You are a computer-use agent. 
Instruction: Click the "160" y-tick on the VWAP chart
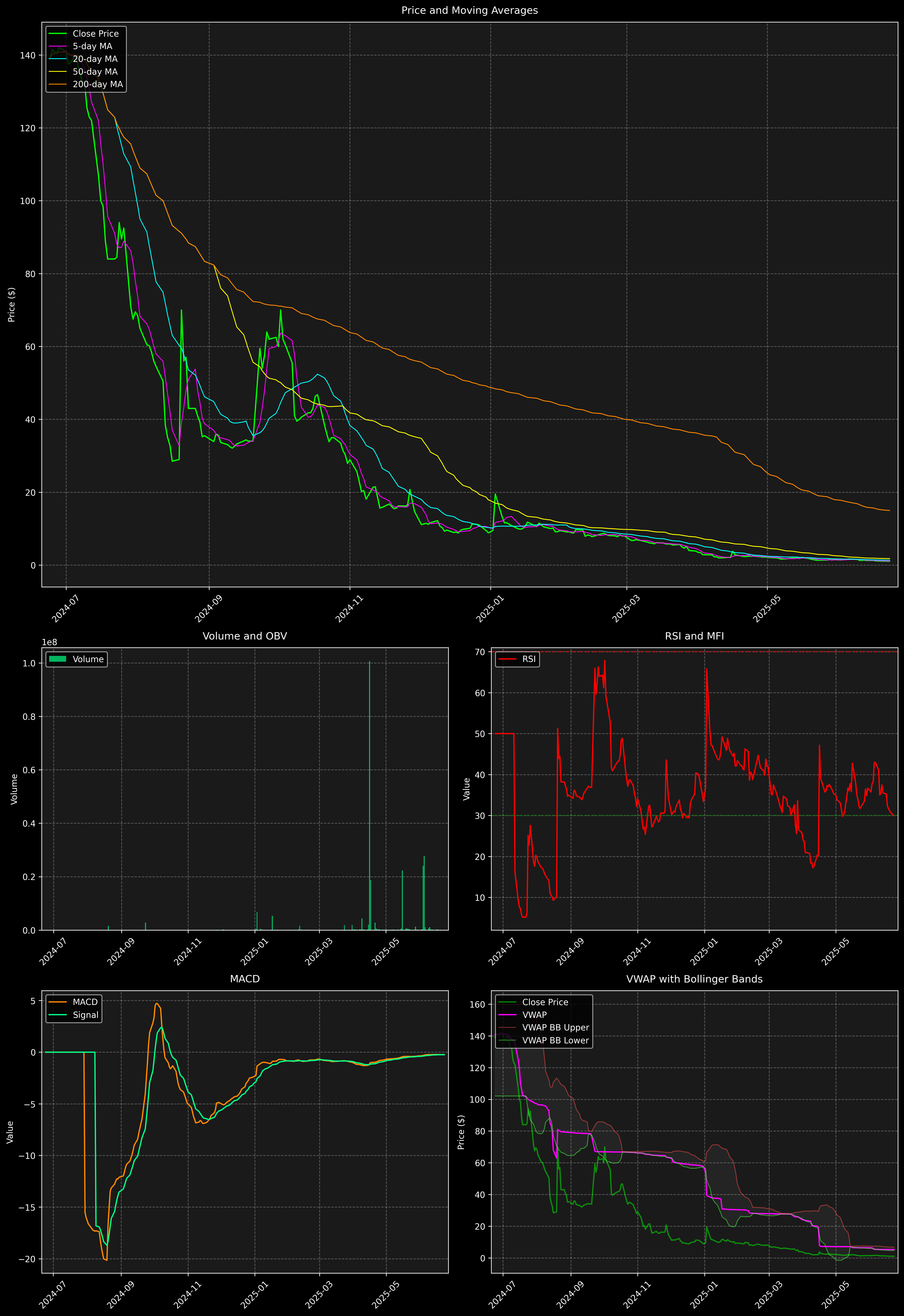477,1005
